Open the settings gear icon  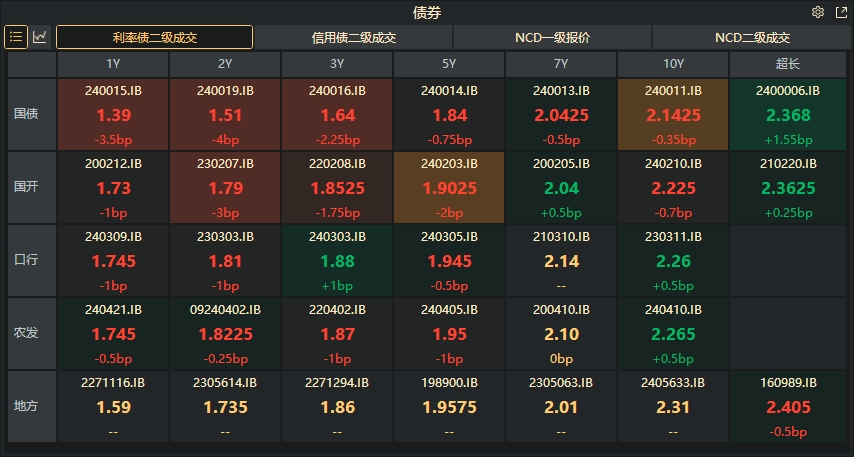point(818,13)
